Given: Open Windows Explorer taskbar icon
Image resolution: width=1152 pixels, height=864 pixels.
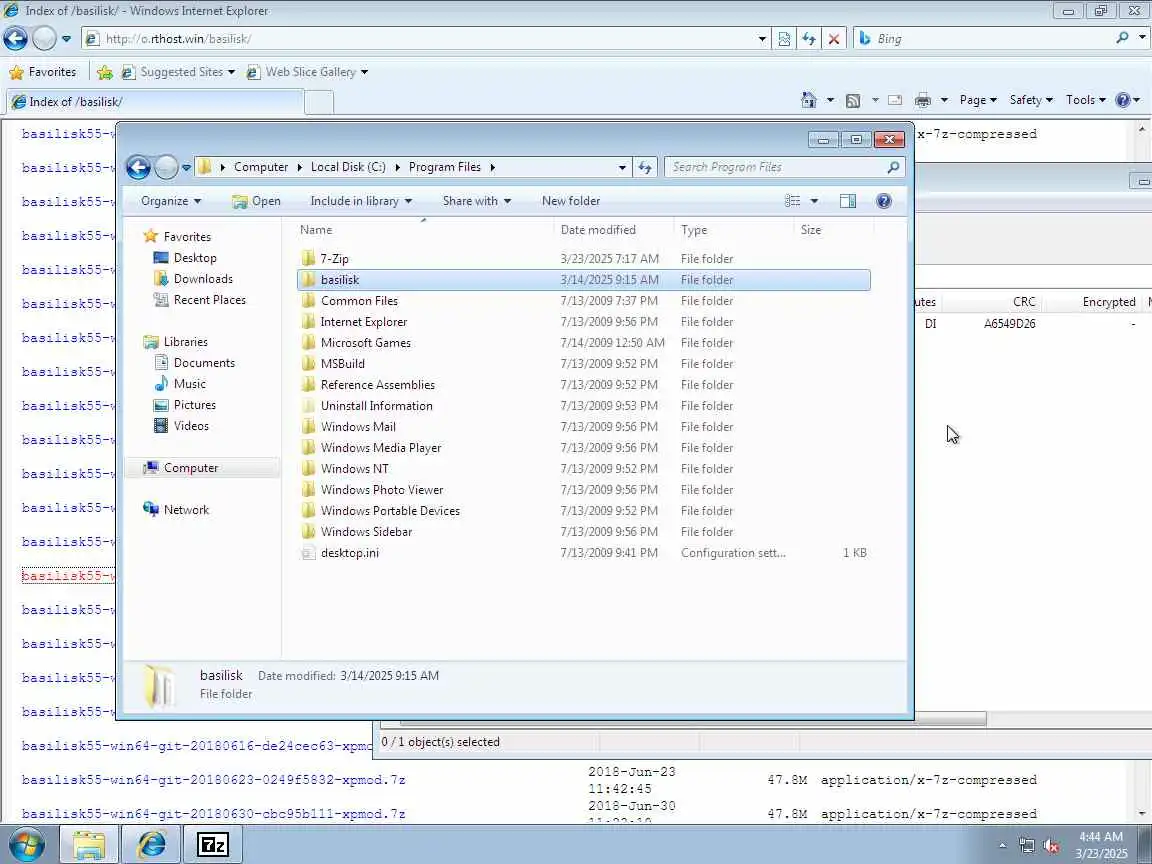Looking at the screenshot, I should coord(88,845).
